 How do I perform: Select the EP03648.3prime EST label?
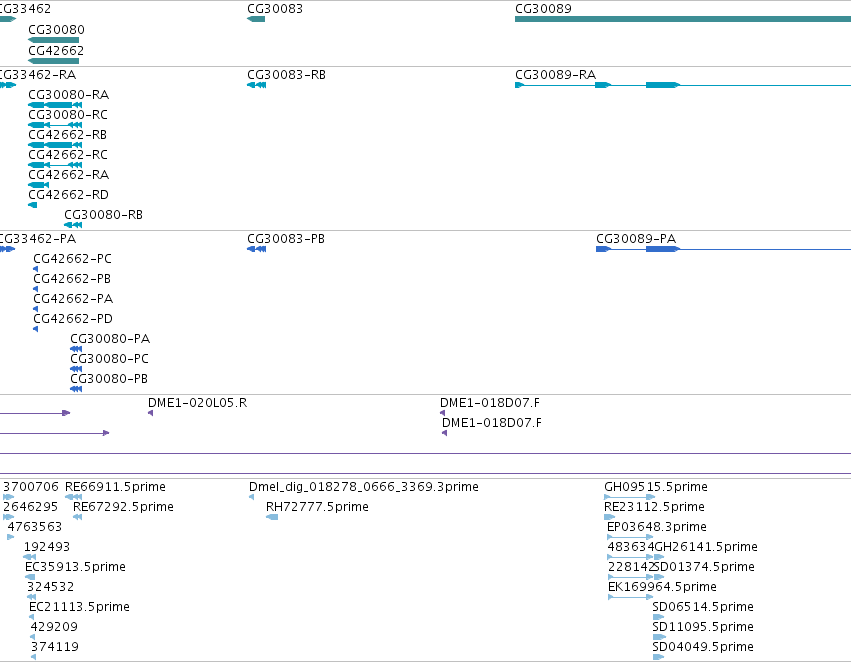point(657,527)
